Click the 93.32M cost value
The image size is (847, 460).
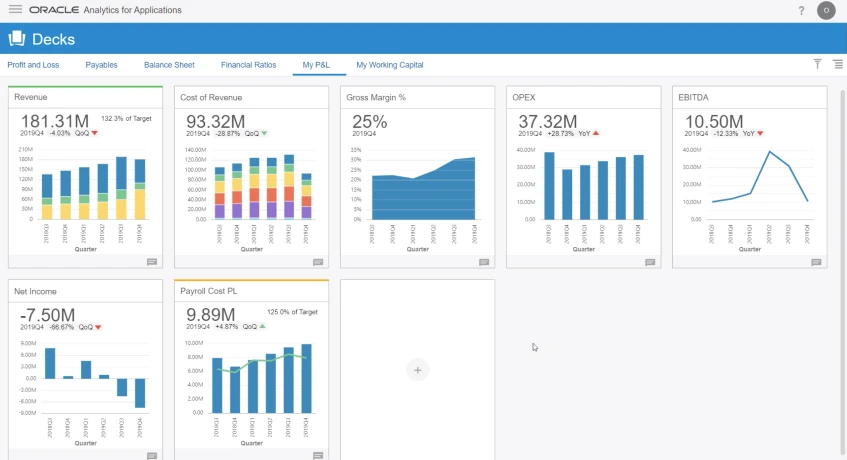pos(216,121)
